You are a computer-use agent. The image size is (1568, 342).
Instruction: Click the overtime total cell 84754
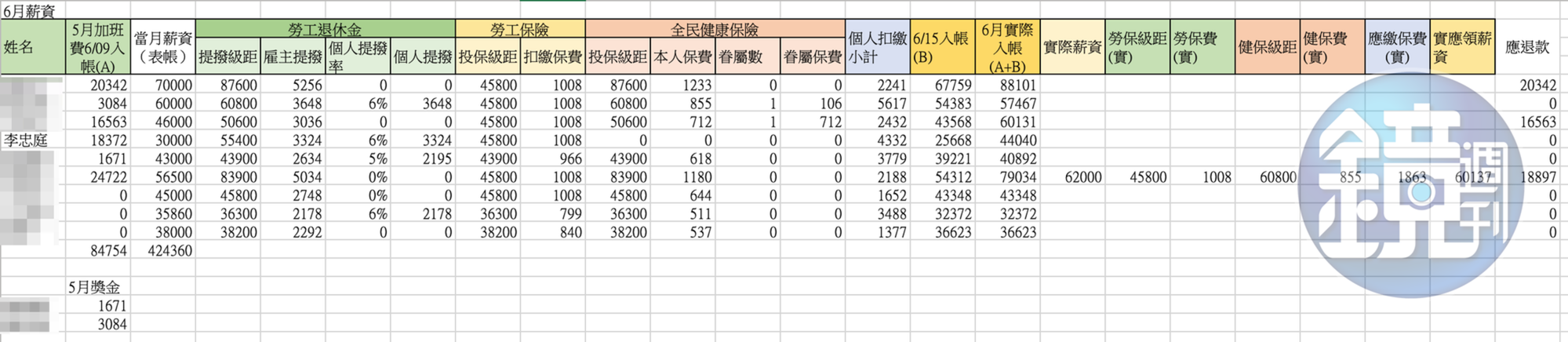pyautogui.click(x=97, y=251)
